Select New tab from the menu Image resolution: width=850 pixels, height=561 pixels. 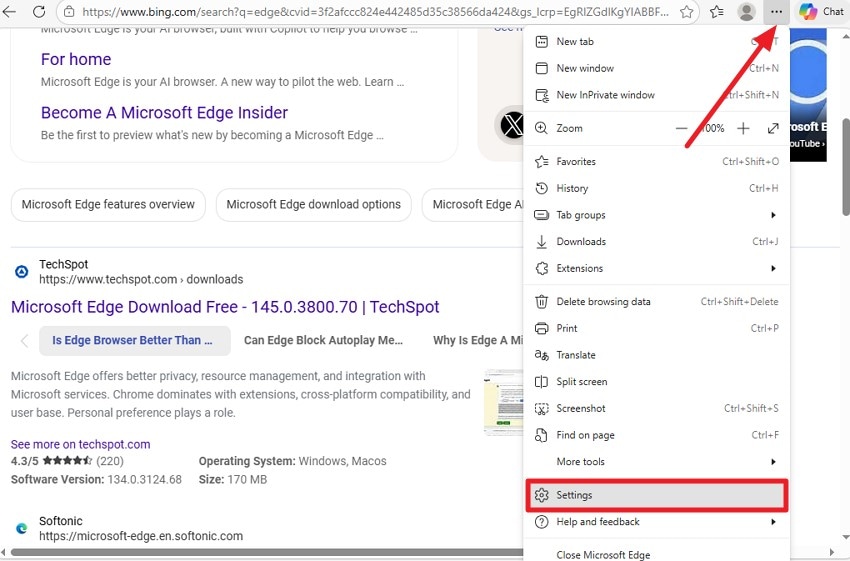pos(656,41)
